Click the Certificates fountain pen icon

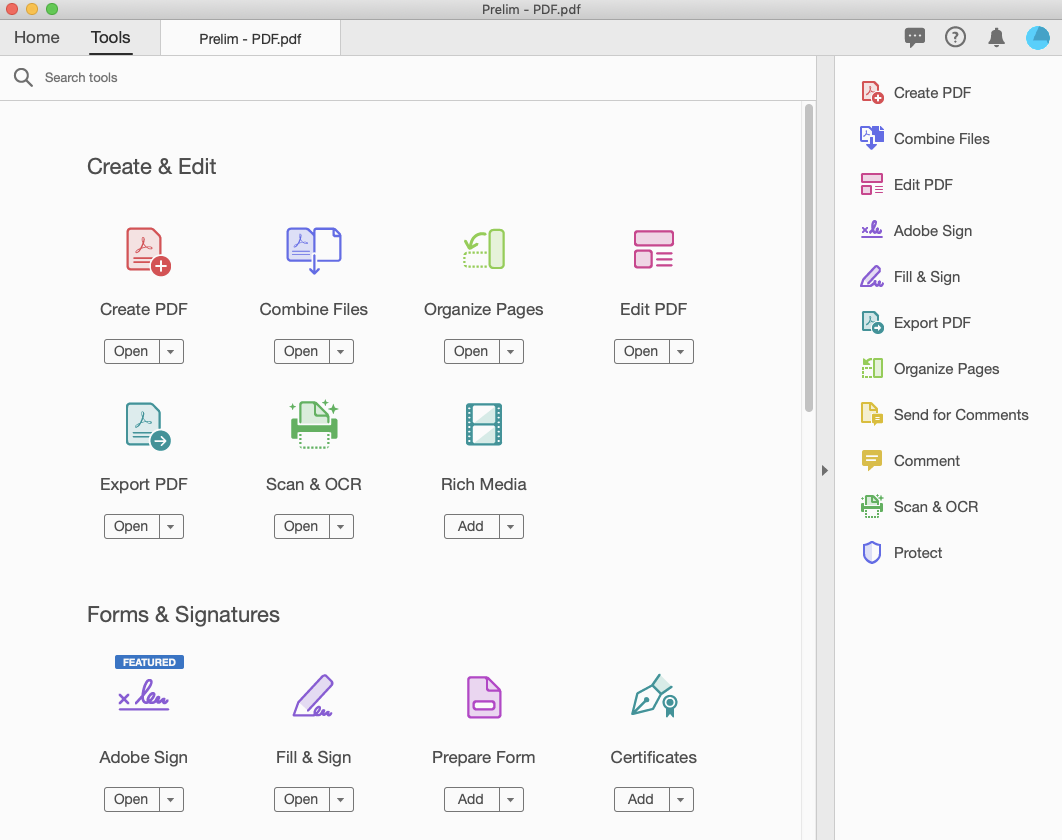click(x=654, y=696)
